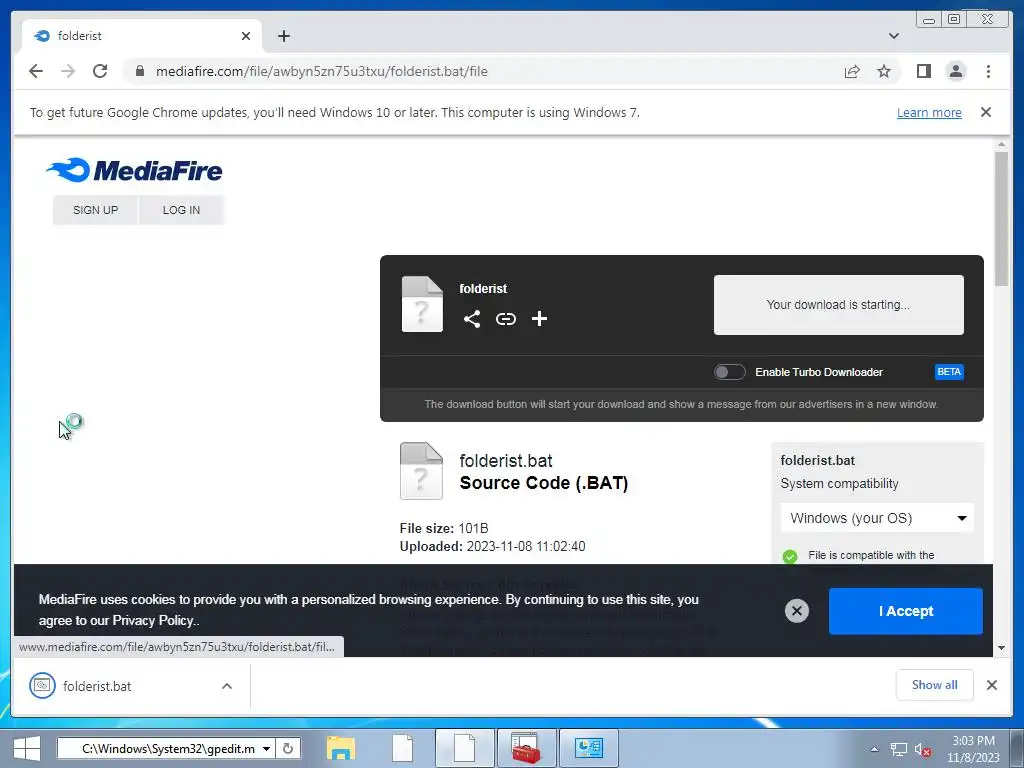Click the SIGN UP button
Viewport: 1024px width, 768px height.
(x=95, y=210)
